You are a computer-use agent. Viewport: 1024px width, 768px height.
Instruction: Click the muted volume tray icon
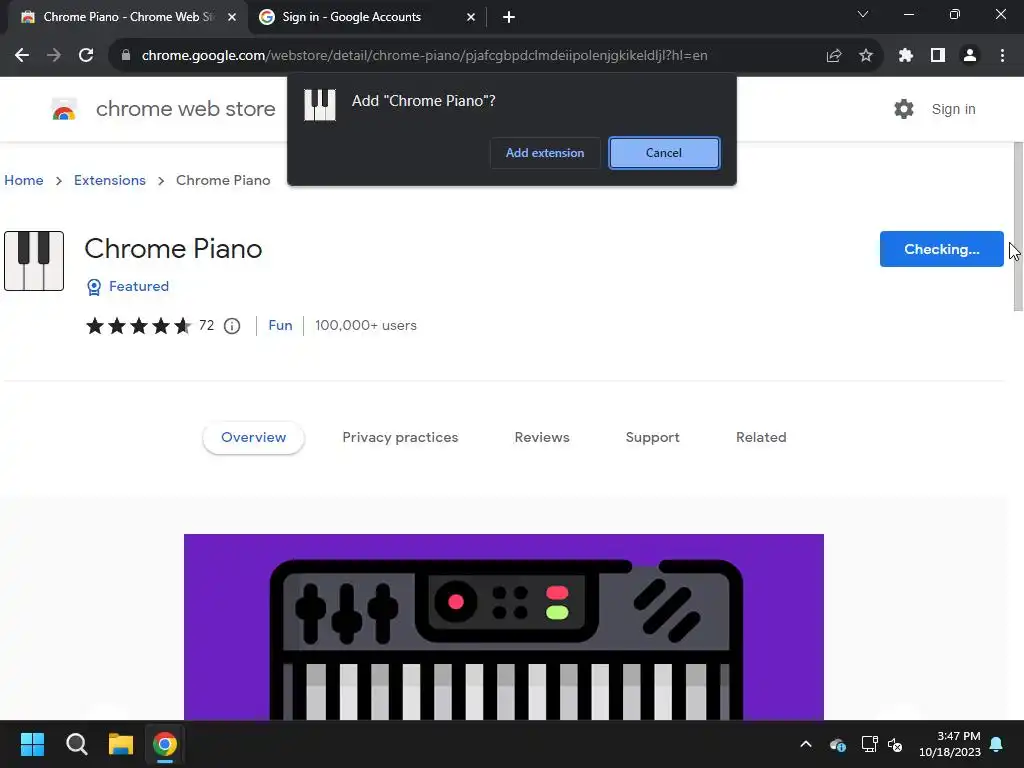895,744
